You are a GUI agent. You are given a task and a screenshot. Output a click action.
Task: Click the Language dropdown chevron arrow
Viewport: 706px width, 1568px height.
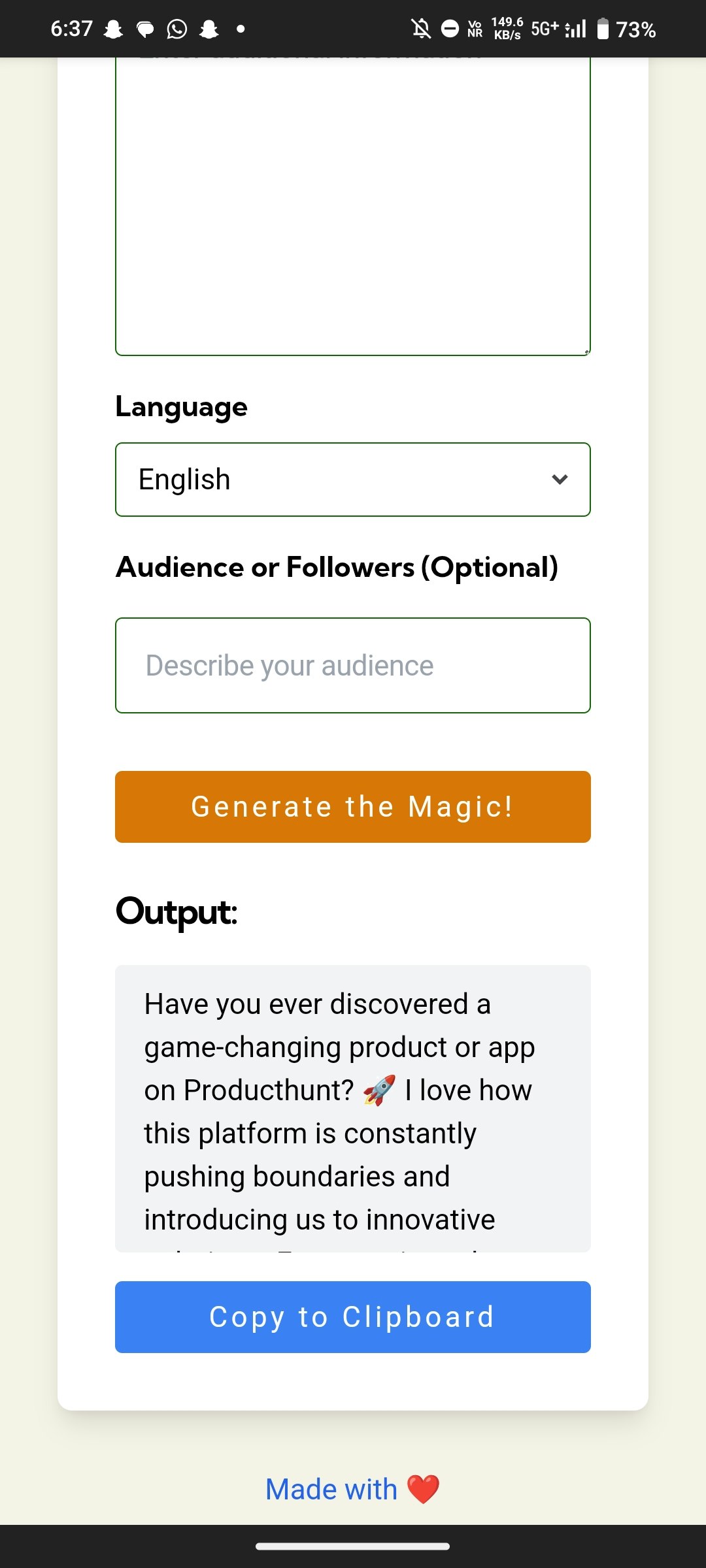(x=560, y=480)
